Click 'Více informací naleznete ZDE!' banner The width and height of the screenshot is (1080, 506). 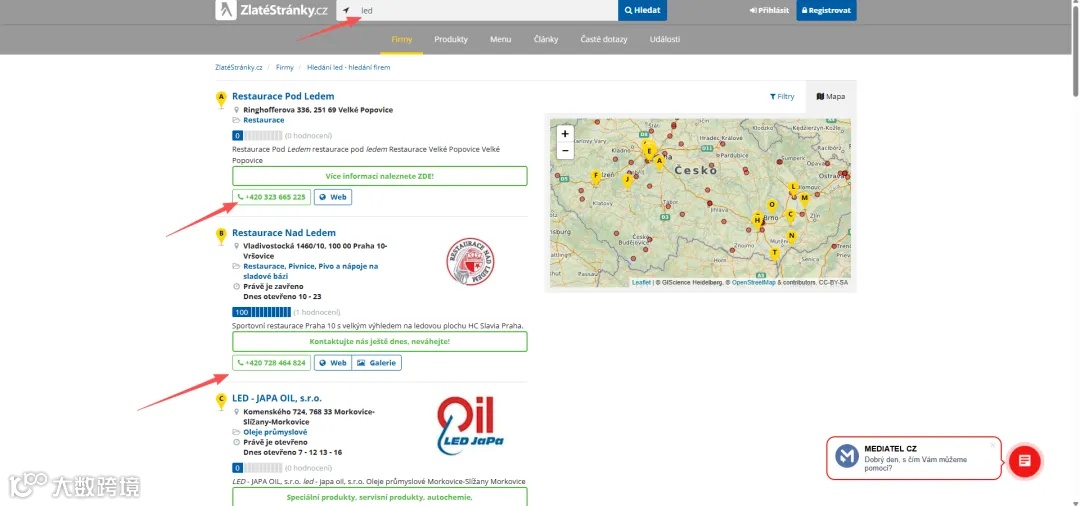(x=380, y=176)
